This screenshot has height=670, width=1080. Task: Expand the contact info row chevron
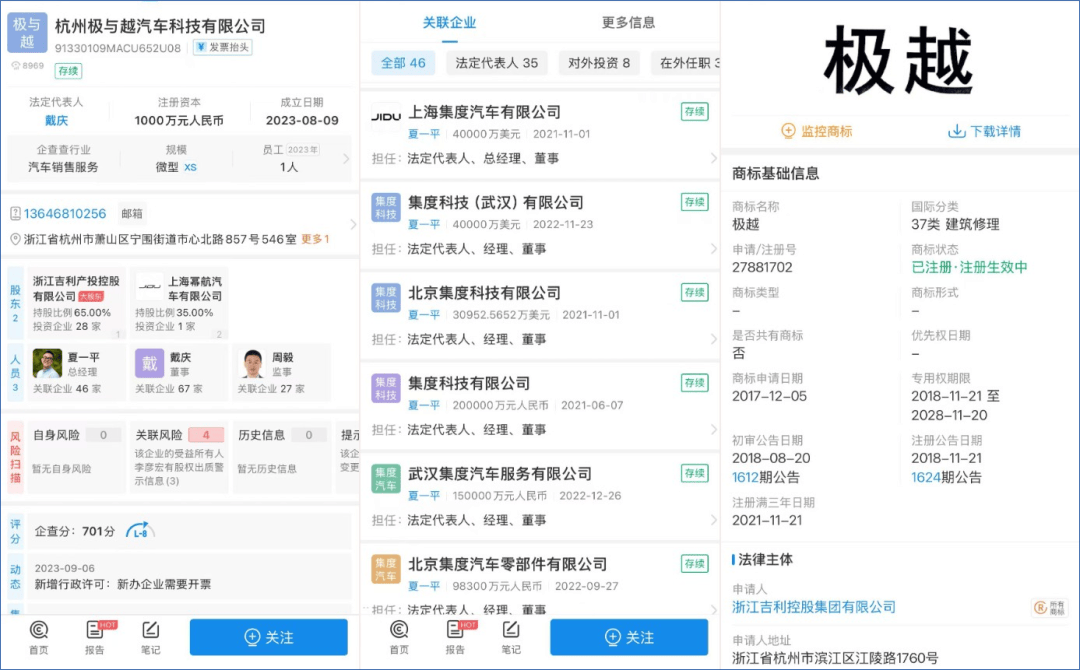[353, 224]
